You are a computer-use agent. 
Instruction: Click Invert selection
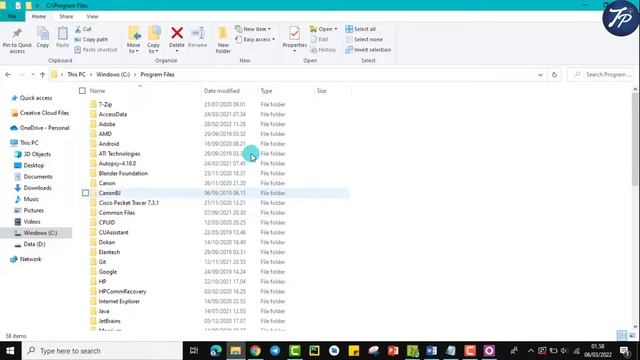tap(368, 50)
